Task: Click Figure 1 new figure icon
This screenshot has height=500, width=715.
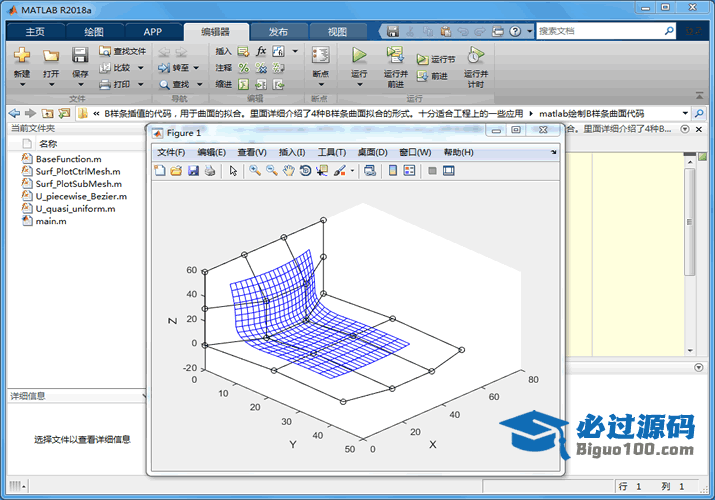Action: [x=160, y=171]
